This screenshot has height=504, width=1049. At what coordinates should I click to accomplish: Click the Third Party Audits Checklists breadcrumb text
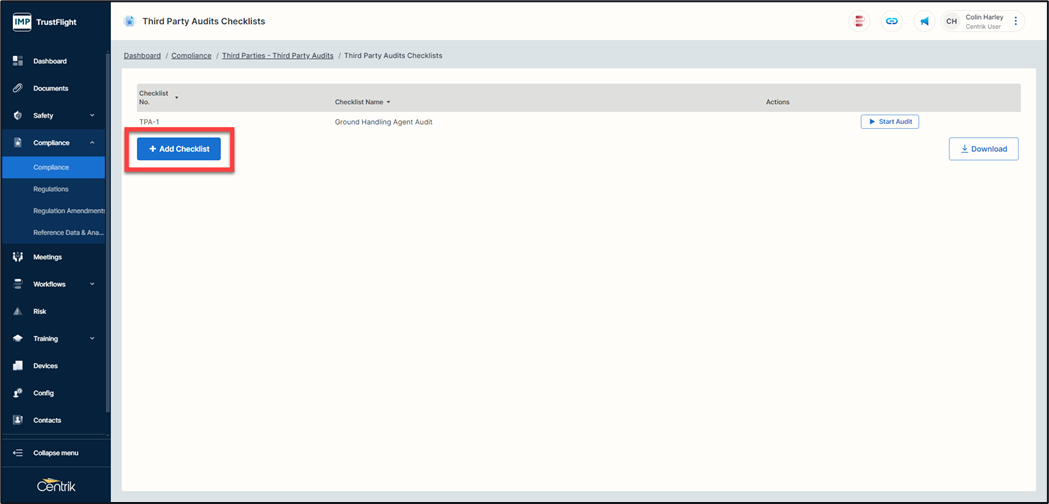tap(393, 56)
